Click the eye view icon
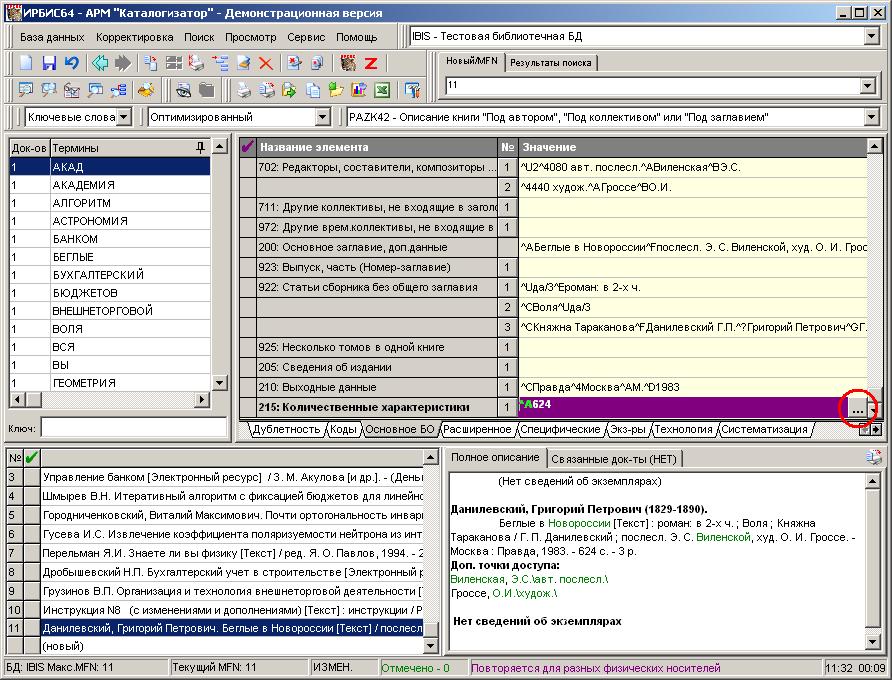 184,90
